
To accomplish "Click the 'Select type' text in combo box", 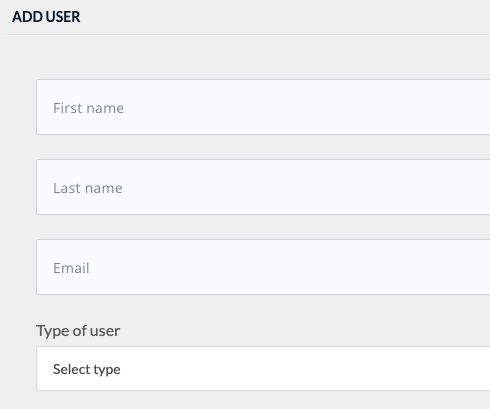I will pyautogui.click(x=87, y=369).
